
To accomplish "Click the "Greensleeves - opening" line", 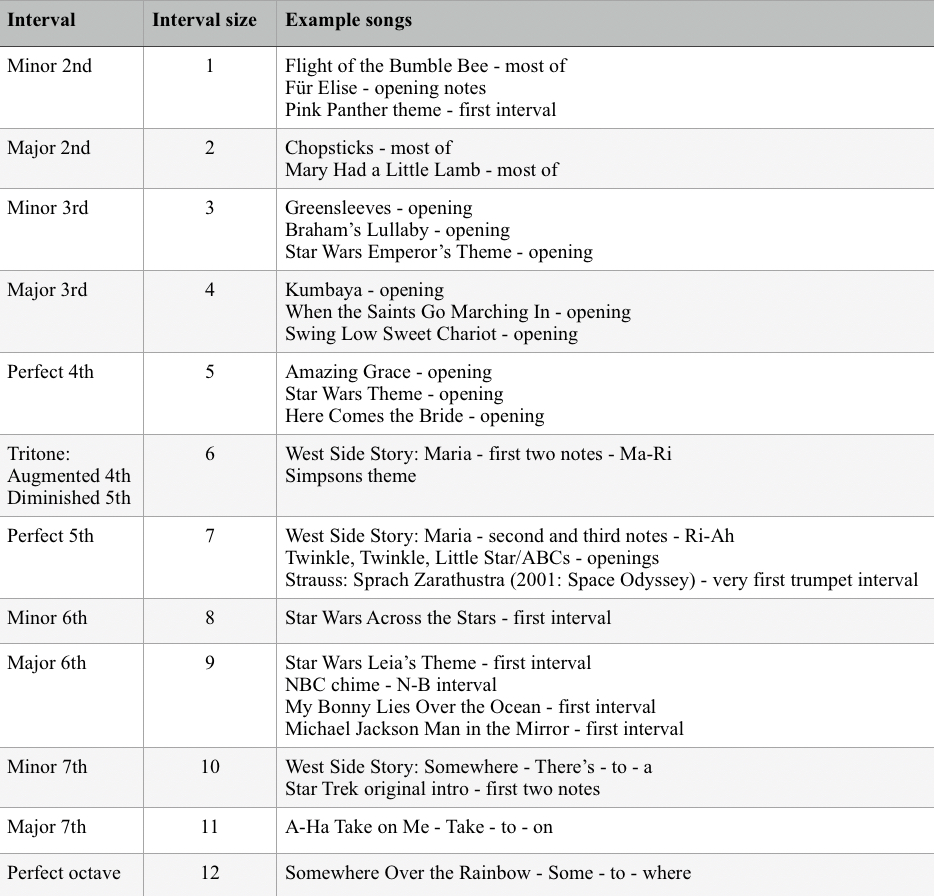I will [378, 208].
